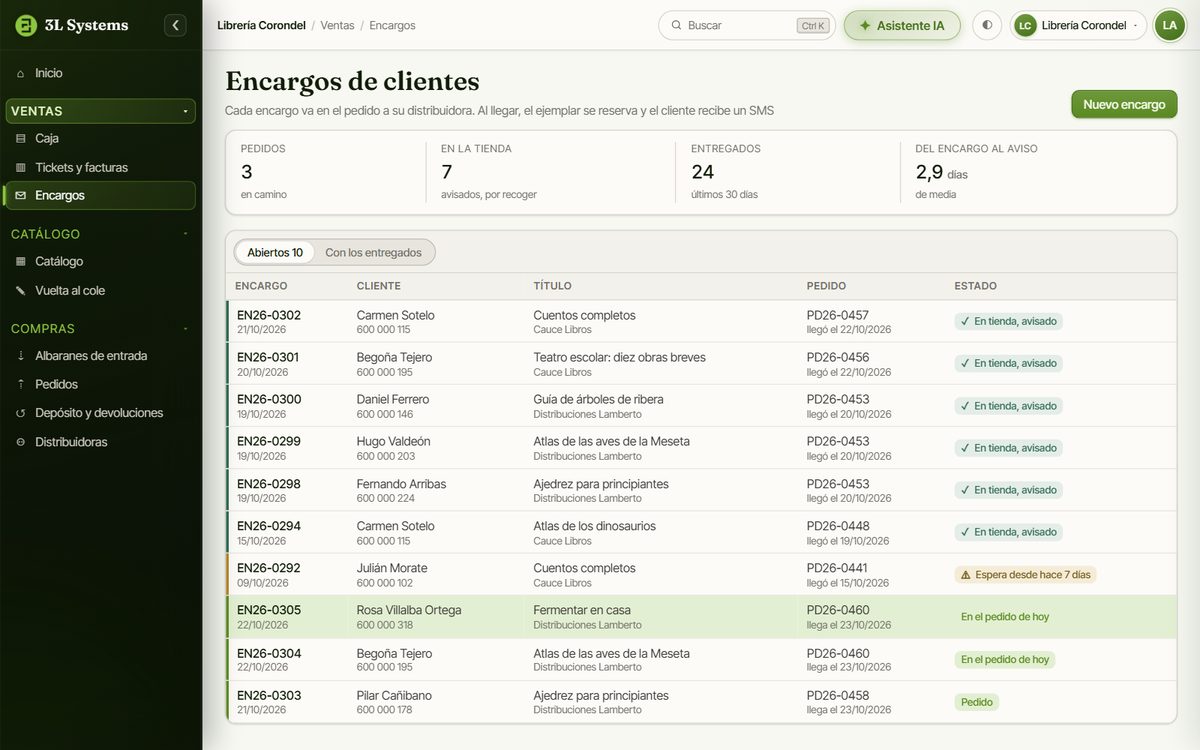Click the Caja icon in the sidebar
This screenshot has width=1200, height=750.
(x=21, y=138)
